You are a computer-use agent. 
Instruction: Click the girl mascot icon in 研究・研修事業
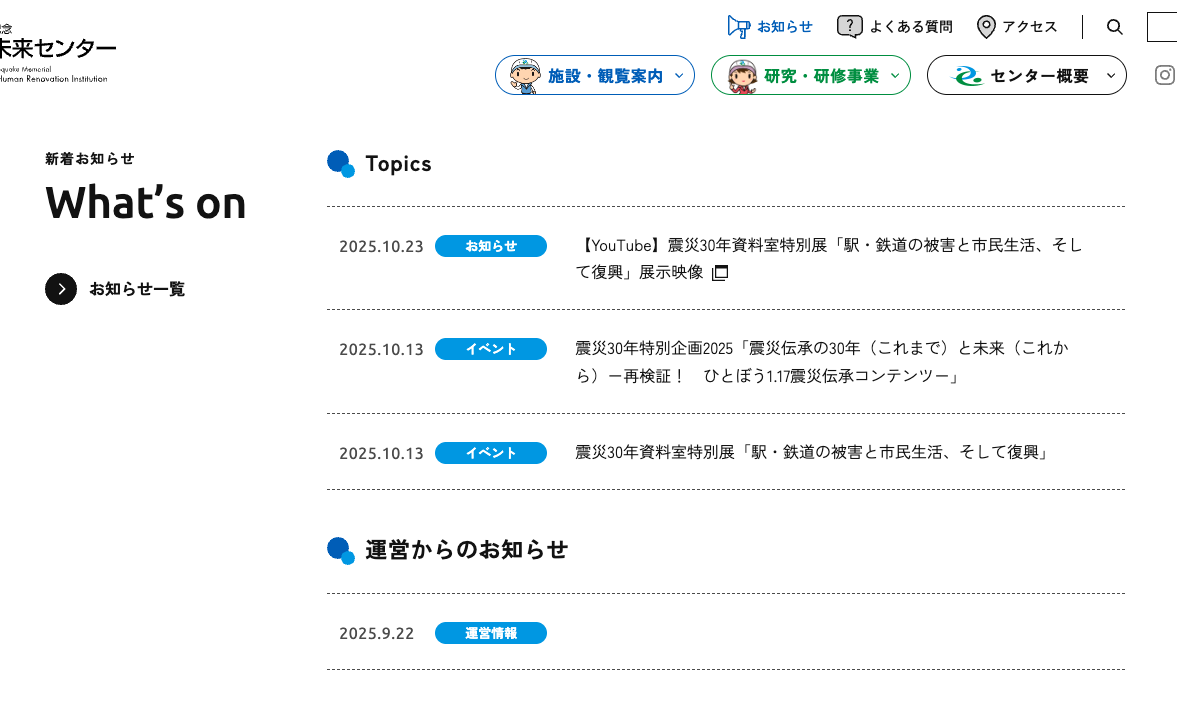(x=741, y=75)
